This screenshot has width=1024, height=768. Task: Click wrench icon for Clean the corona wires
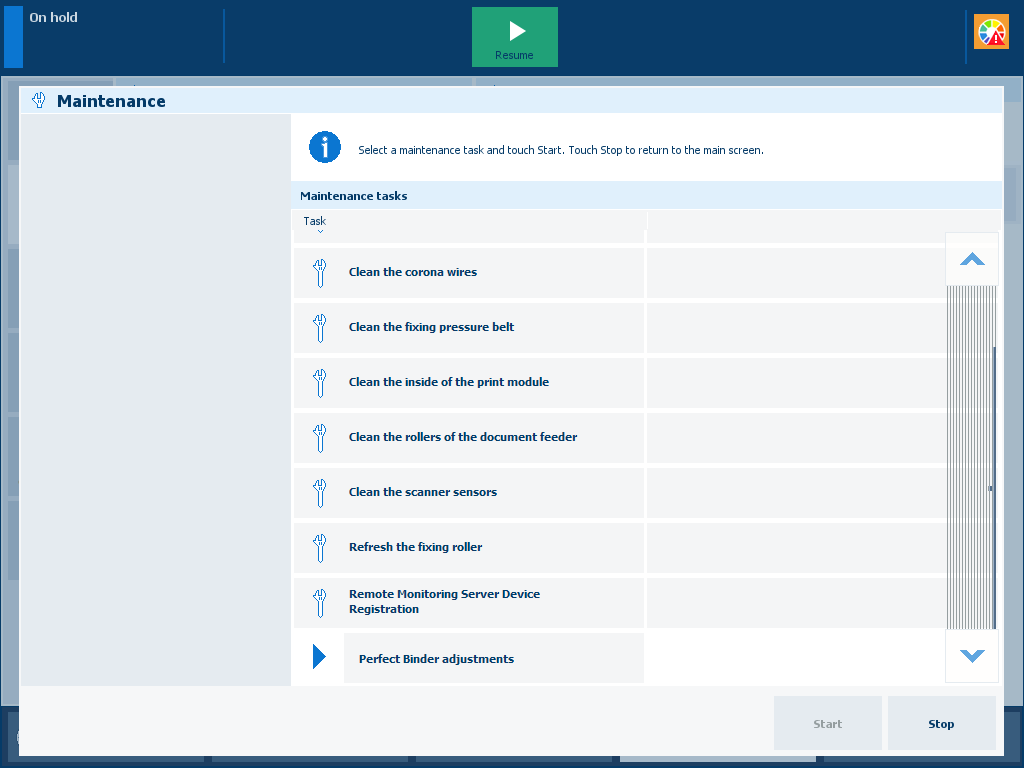coord(320,272)
